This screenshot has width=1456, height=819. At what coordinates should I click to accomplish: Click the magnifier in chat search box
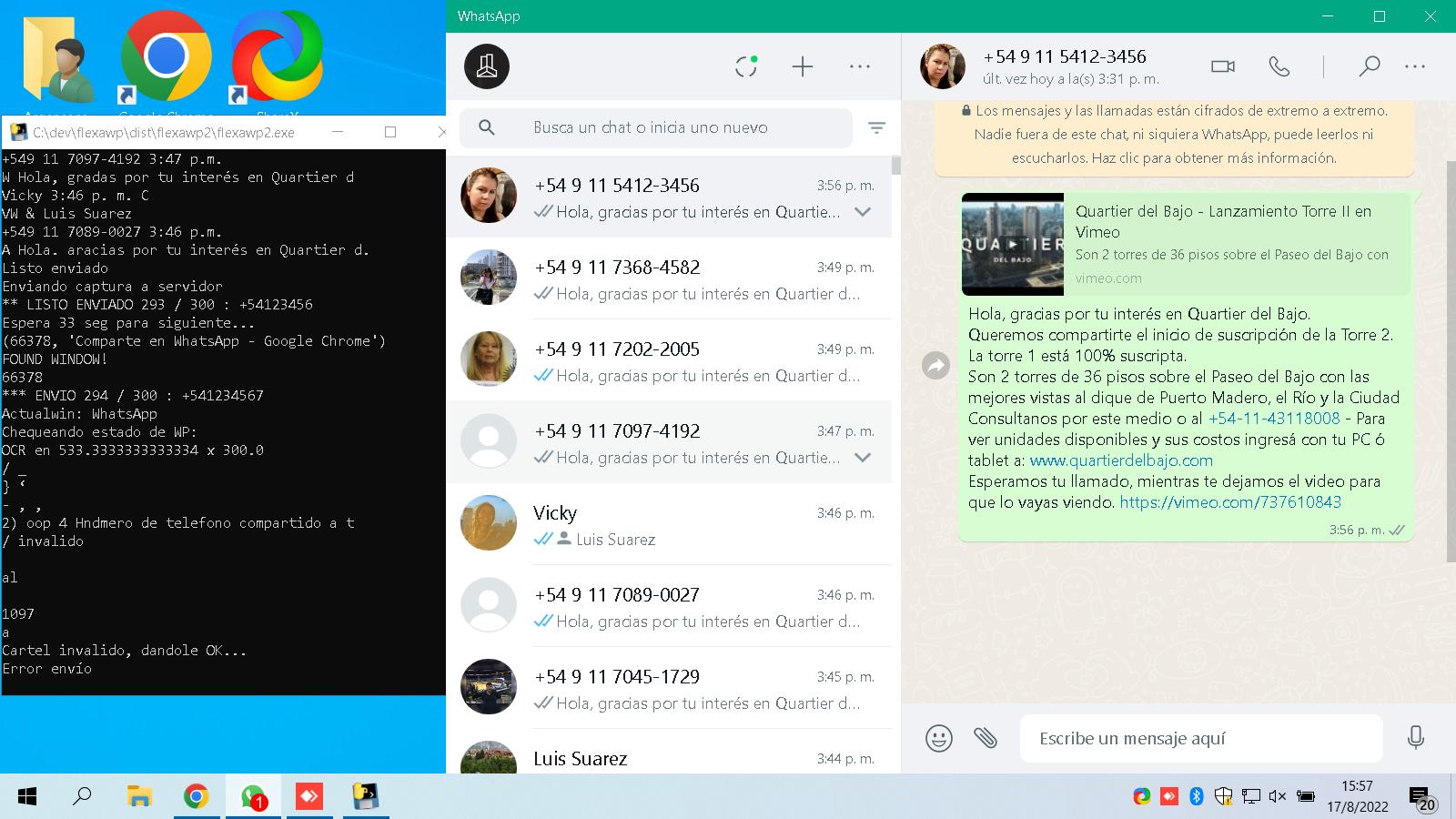[x=487, y=127]
